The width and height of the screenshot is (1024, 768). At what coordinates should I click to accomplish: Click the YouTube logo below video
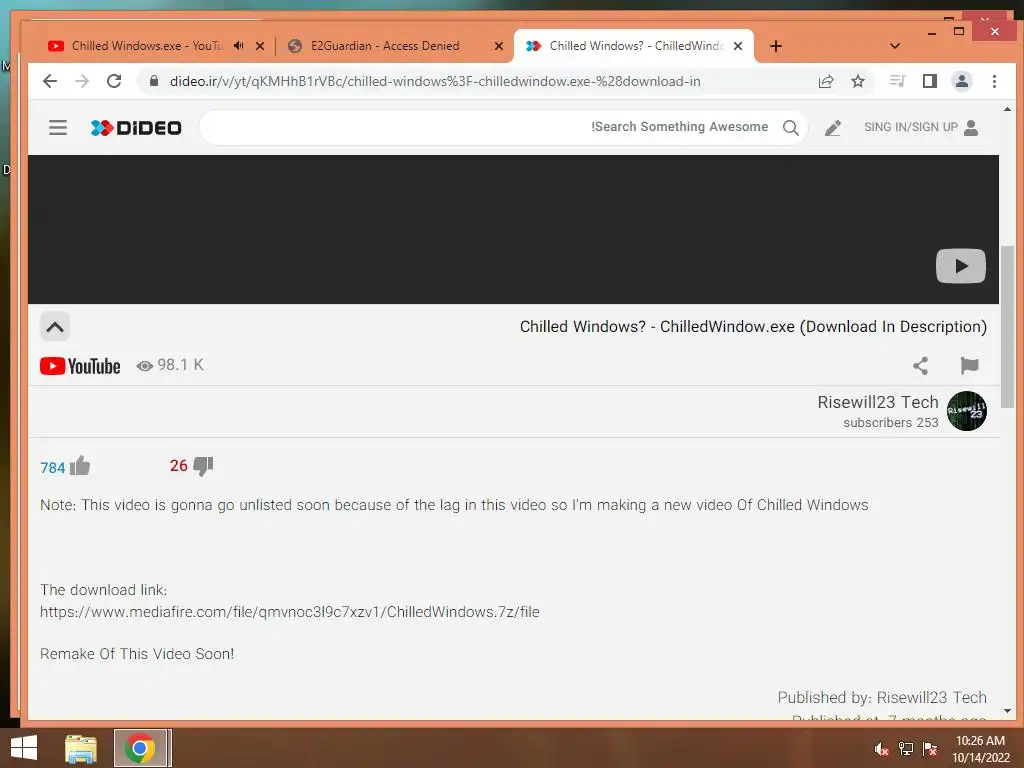click(x=80, y=366)
